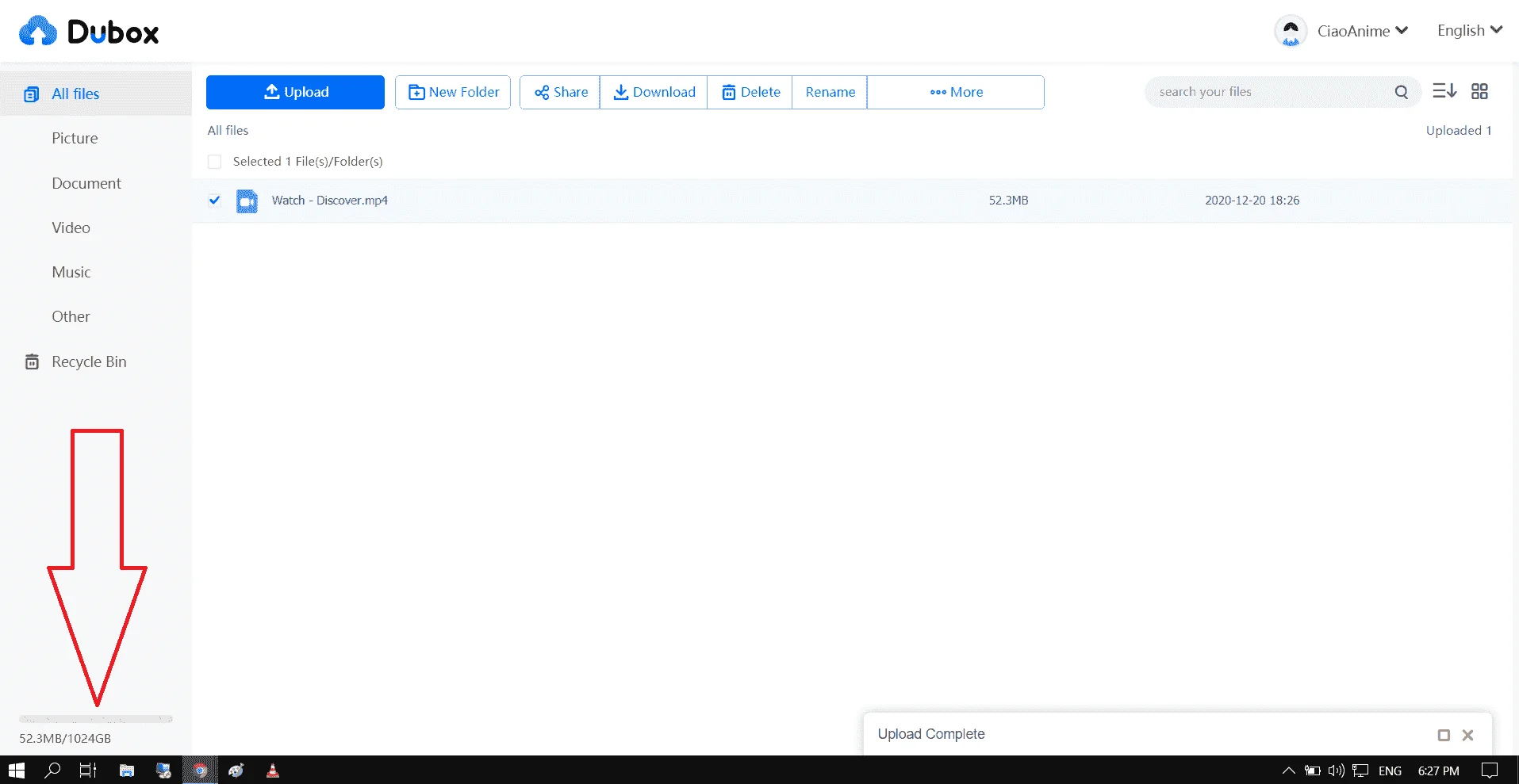Open the sort order icon

click(1444, 91)
